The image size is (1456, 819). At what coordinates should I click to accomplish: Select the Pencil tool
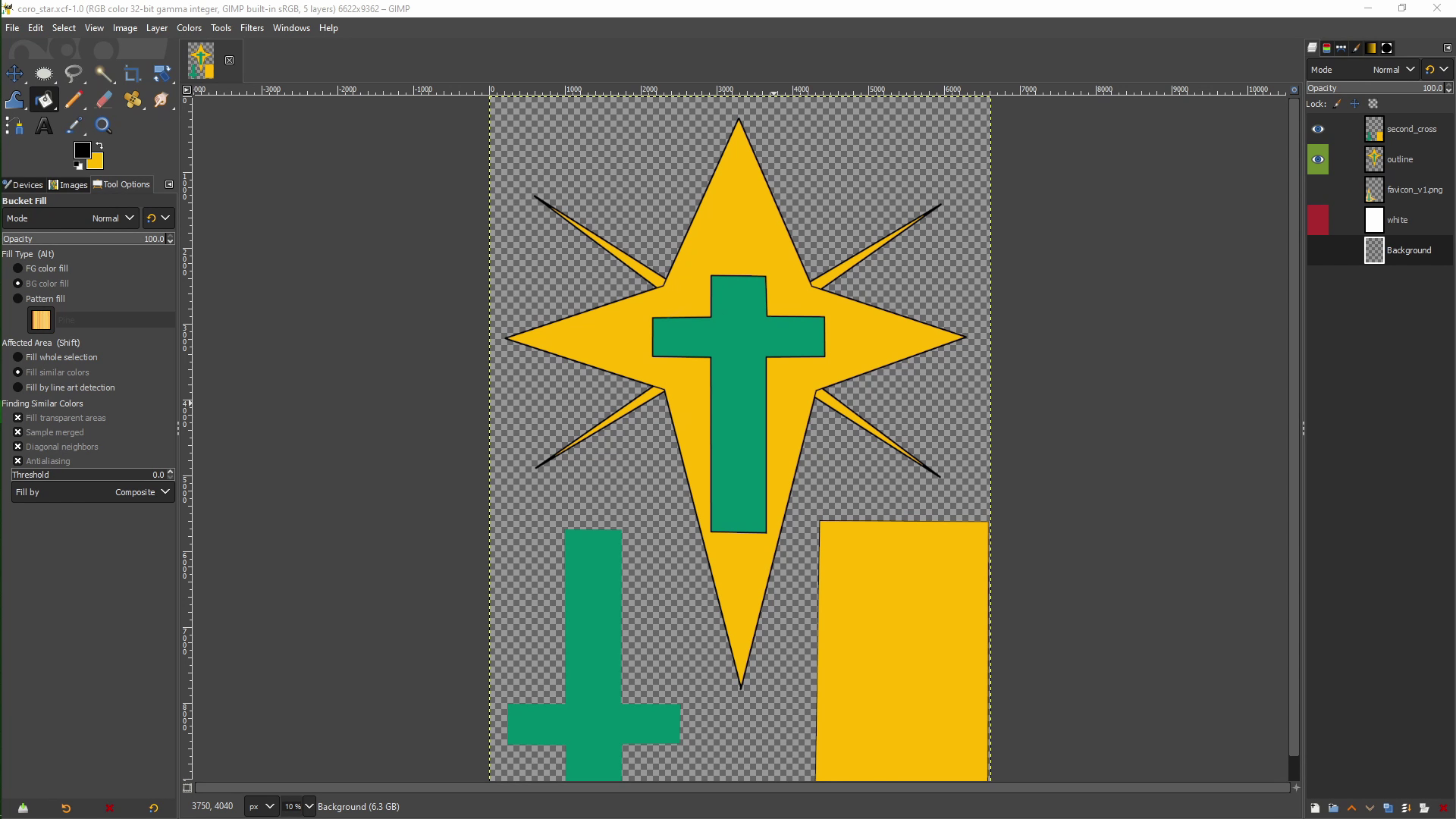tap(74, 100)
